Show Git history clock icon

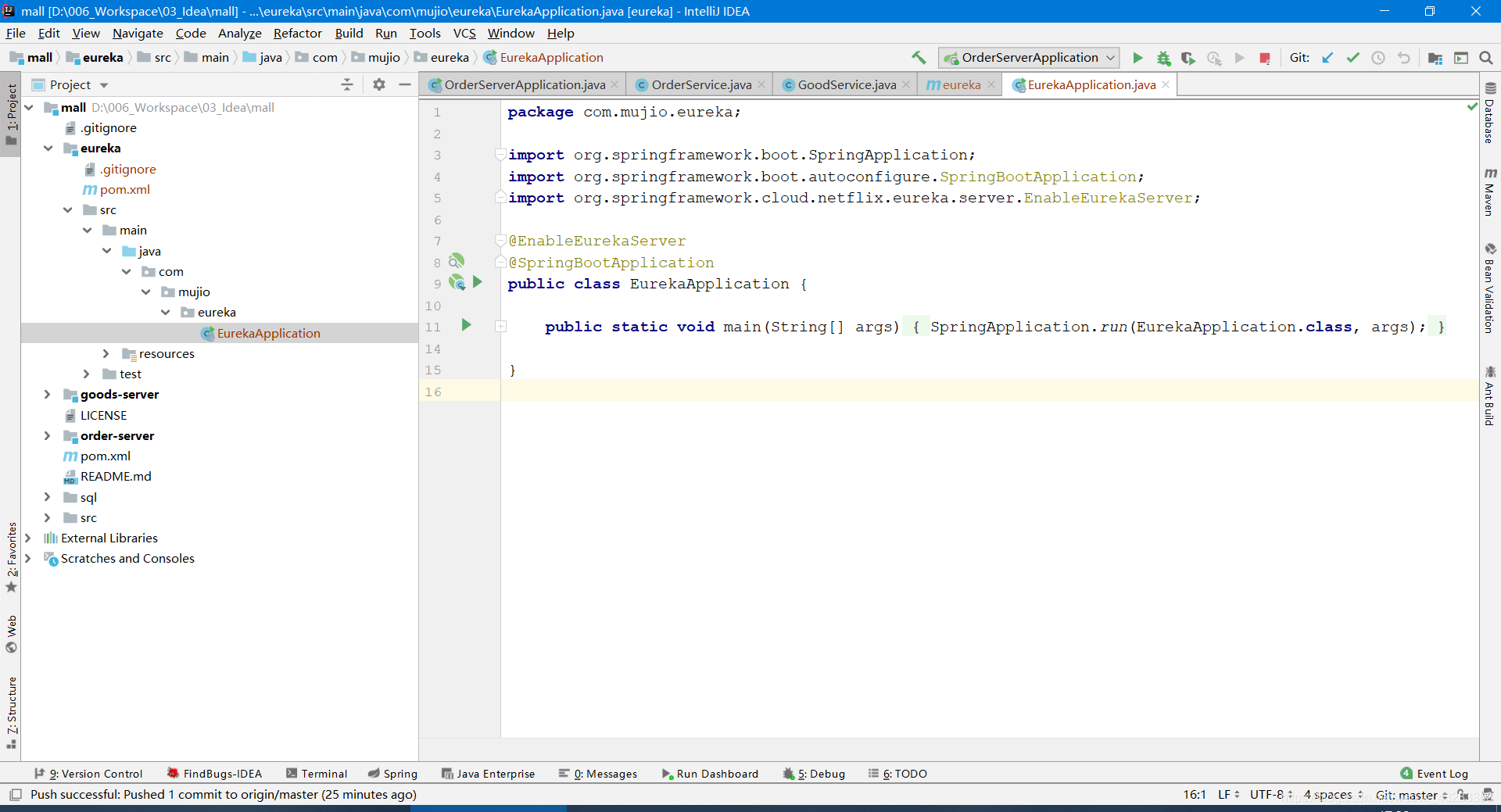click(x=1378, y=58)
